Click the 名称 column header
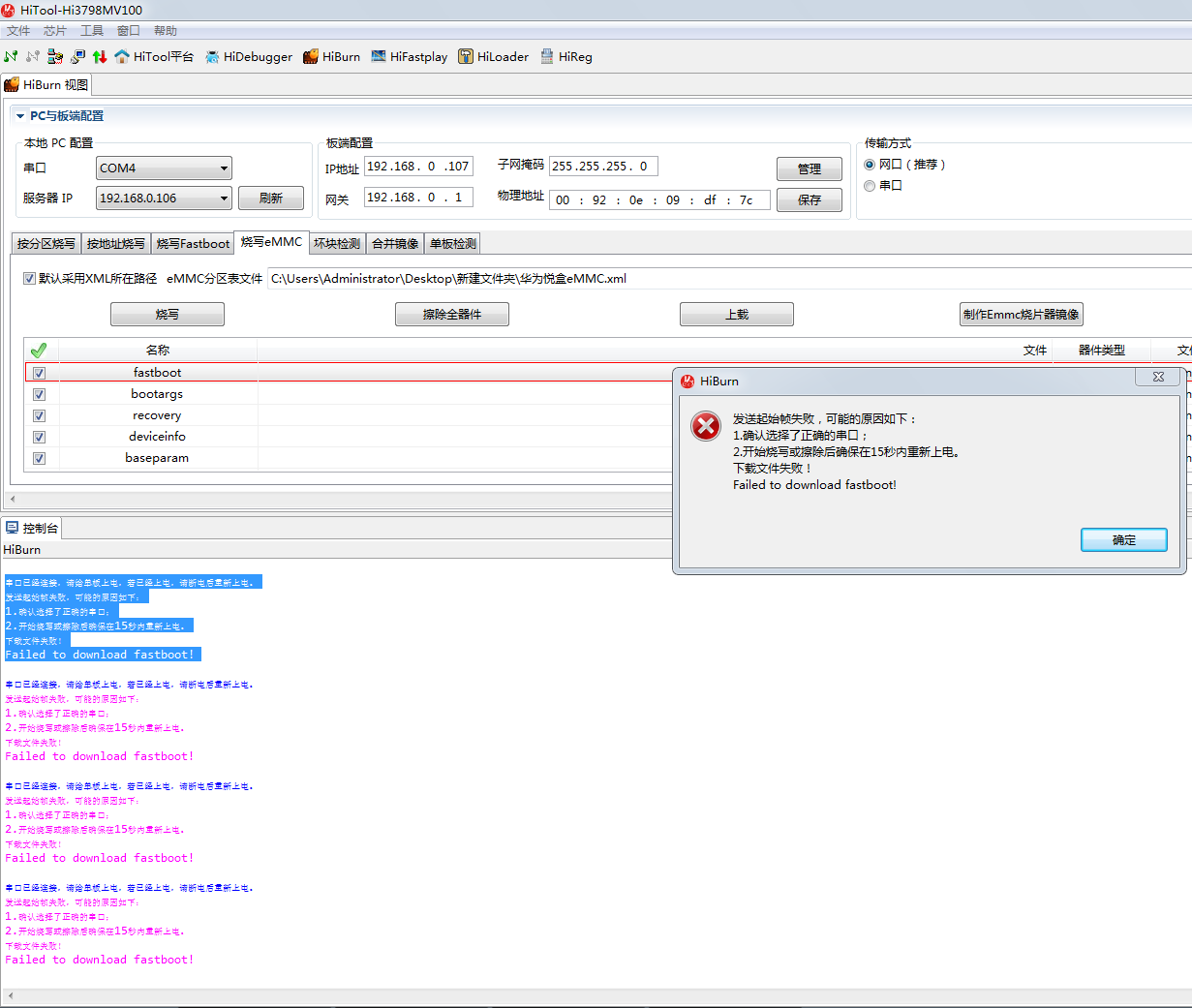1192x1008 pixels. tap(158, 350)
